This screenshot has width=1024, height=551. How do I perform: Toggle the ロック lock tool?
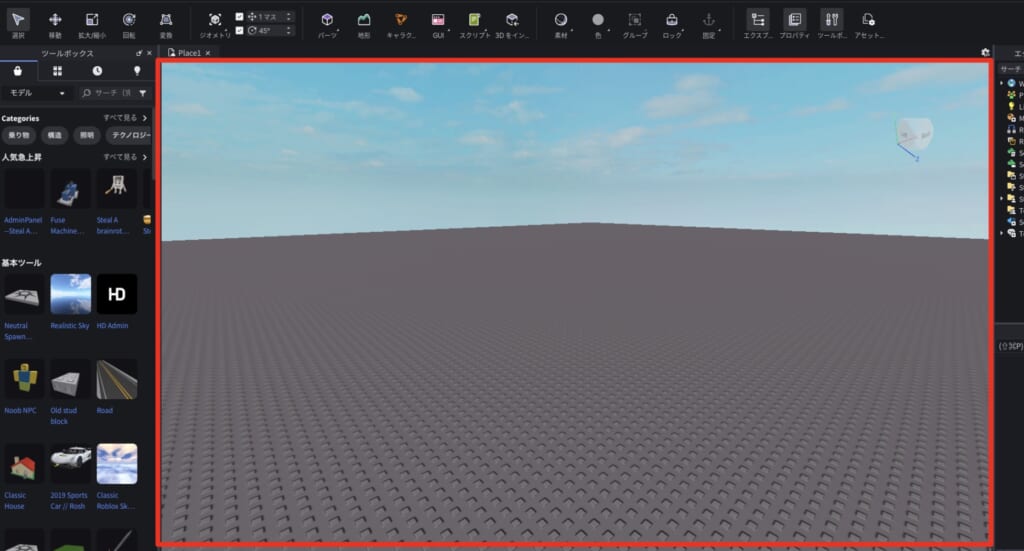(672, 20)
